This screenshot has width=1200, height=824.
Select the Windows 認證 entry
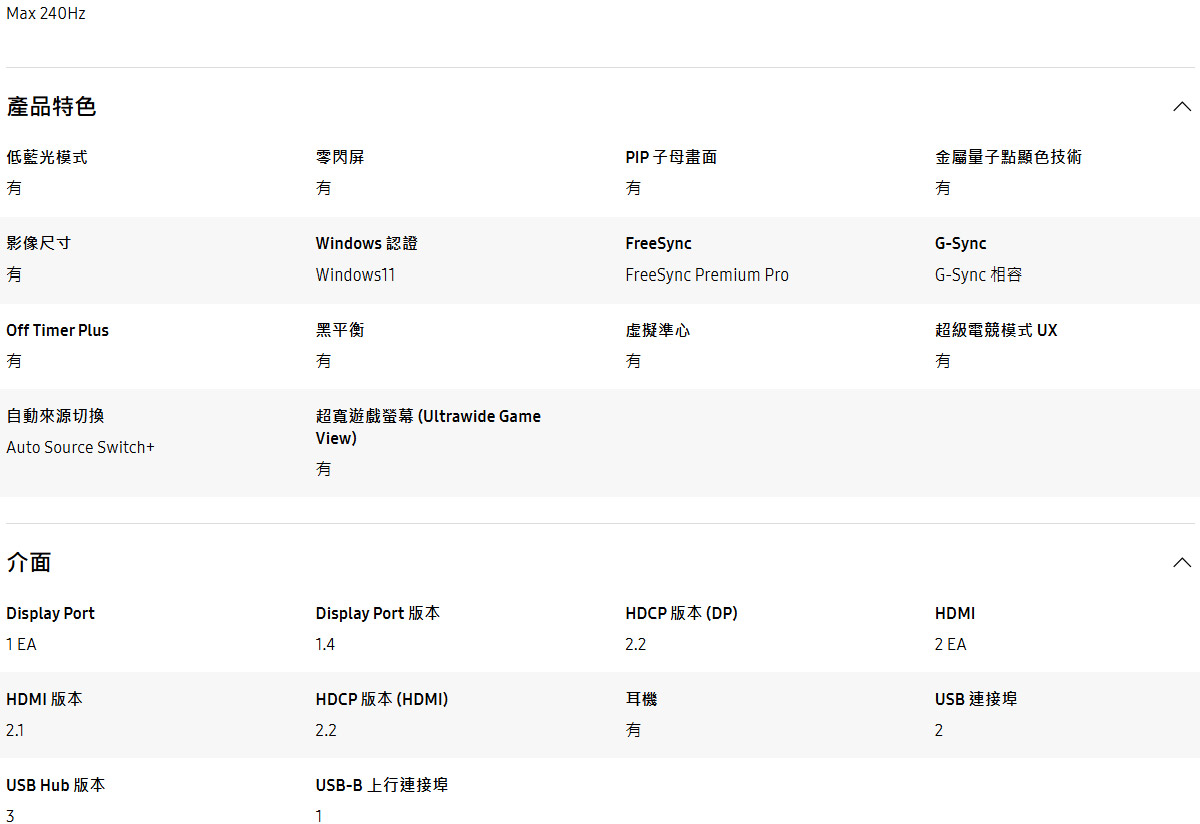click(366, 243)
